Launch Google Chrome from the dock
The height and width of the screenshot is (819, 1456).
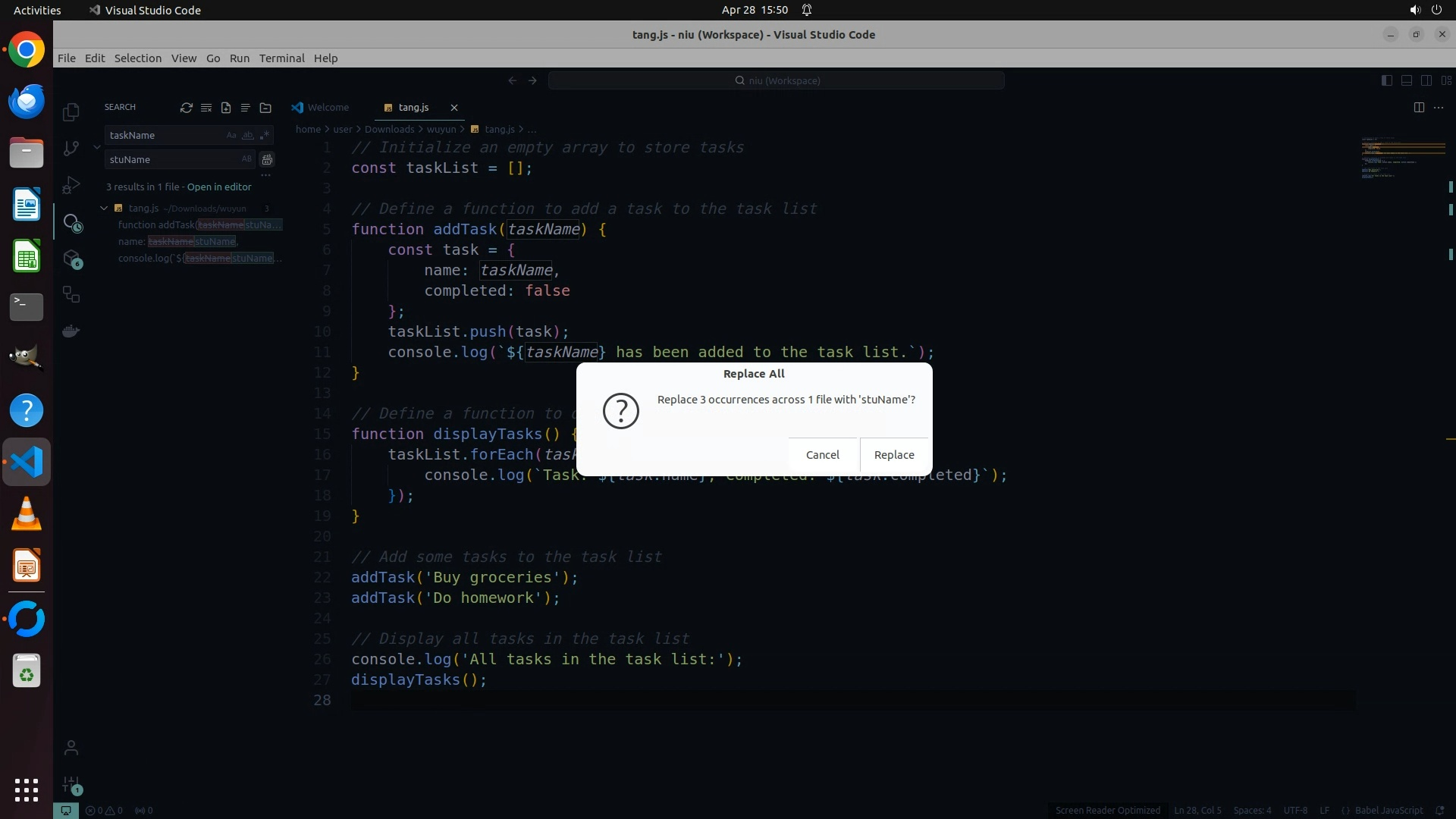tap(27, 50)
